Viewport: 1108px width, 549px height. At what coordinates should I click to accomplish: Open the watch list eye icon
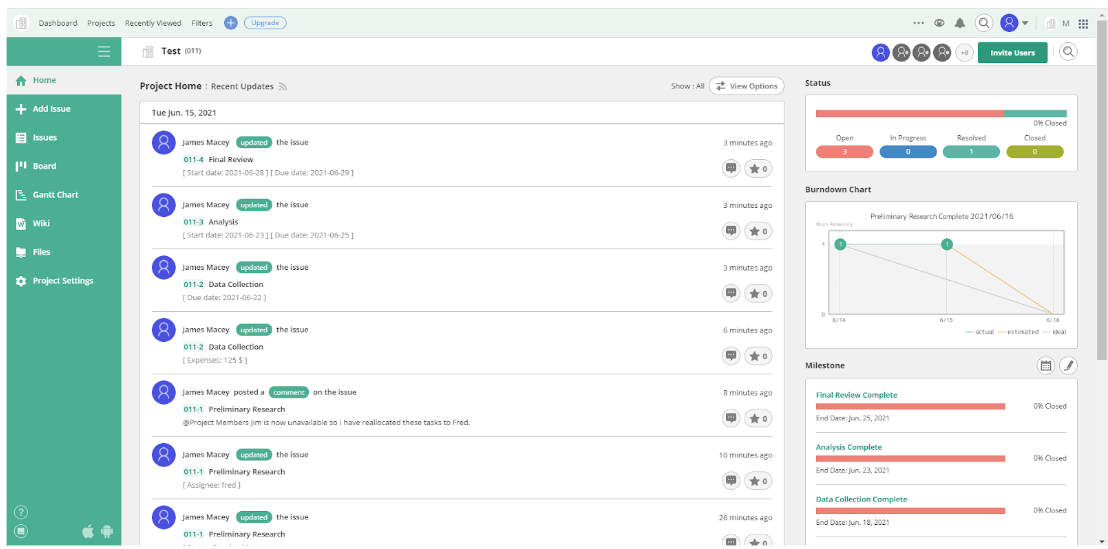point(939,23)
